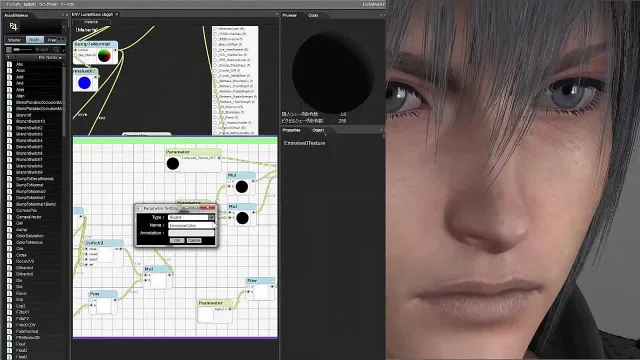The width and height of the screenshot is (640, 360).
Task: Open the Code tab
Action: (x=313, y=15)
